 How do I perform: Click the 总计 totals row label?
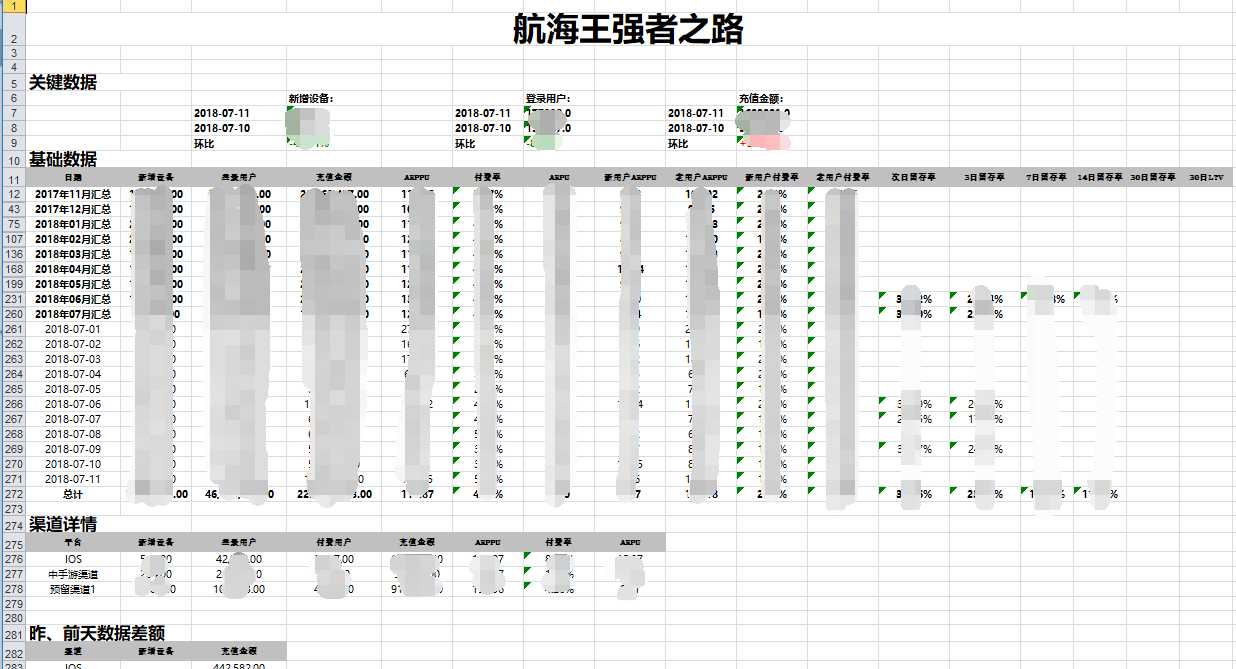click(73, 494)
